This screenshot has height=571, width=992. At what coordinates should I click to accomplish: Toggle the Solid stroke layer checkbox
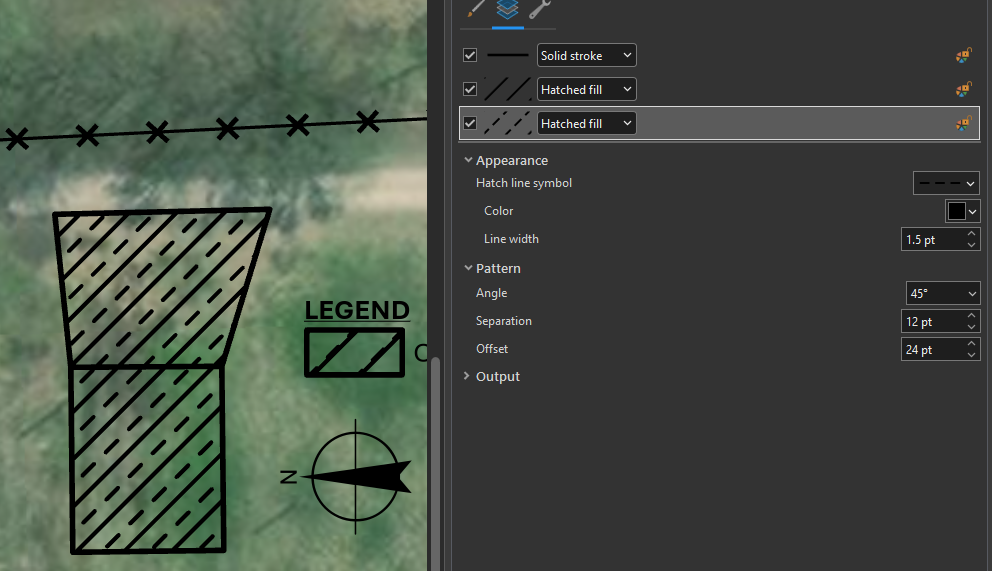click(470, 55)
